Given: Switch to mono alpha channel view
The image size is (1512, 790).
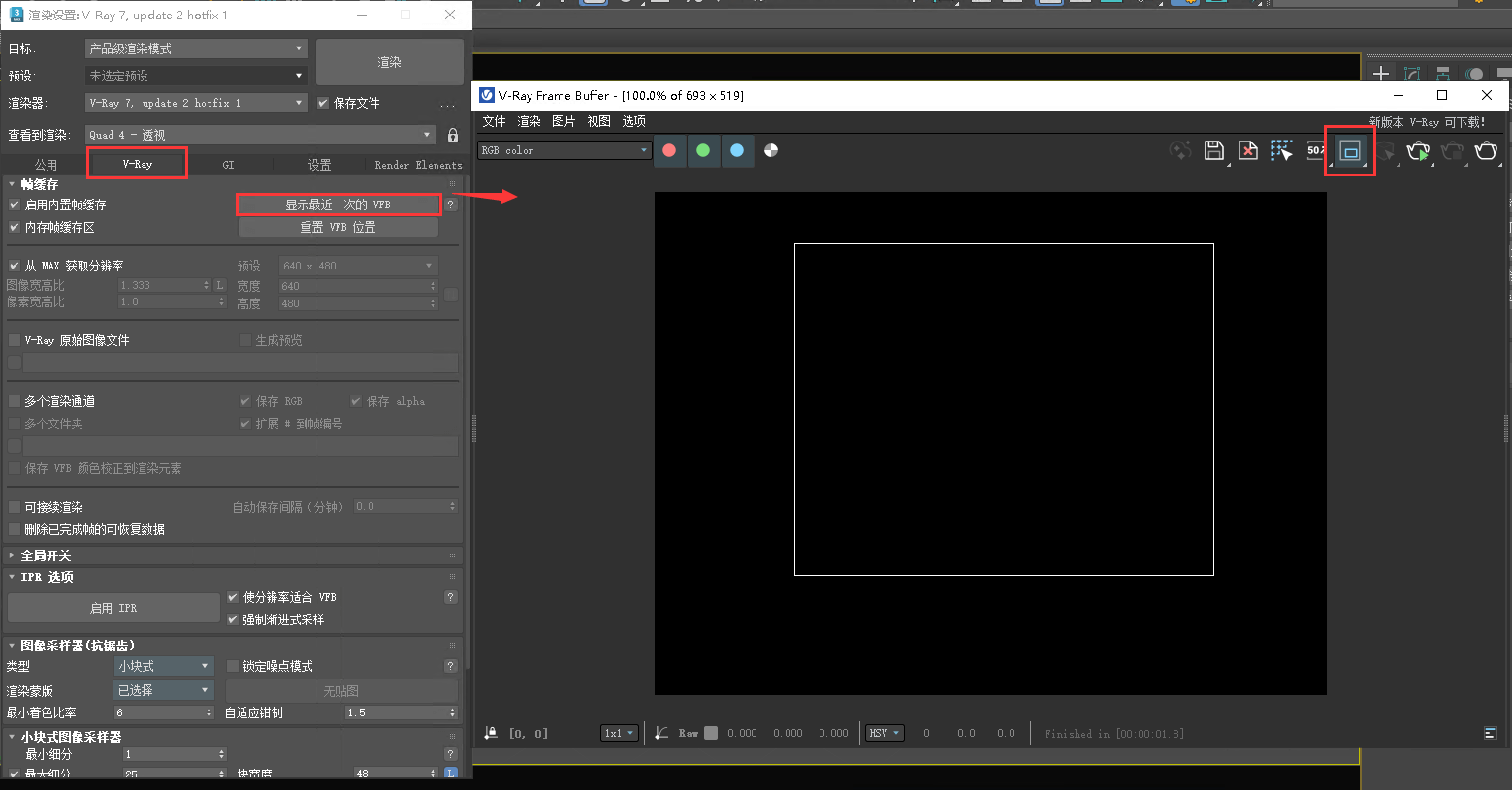Looking at the screenshot, I should tap(771, 150).
